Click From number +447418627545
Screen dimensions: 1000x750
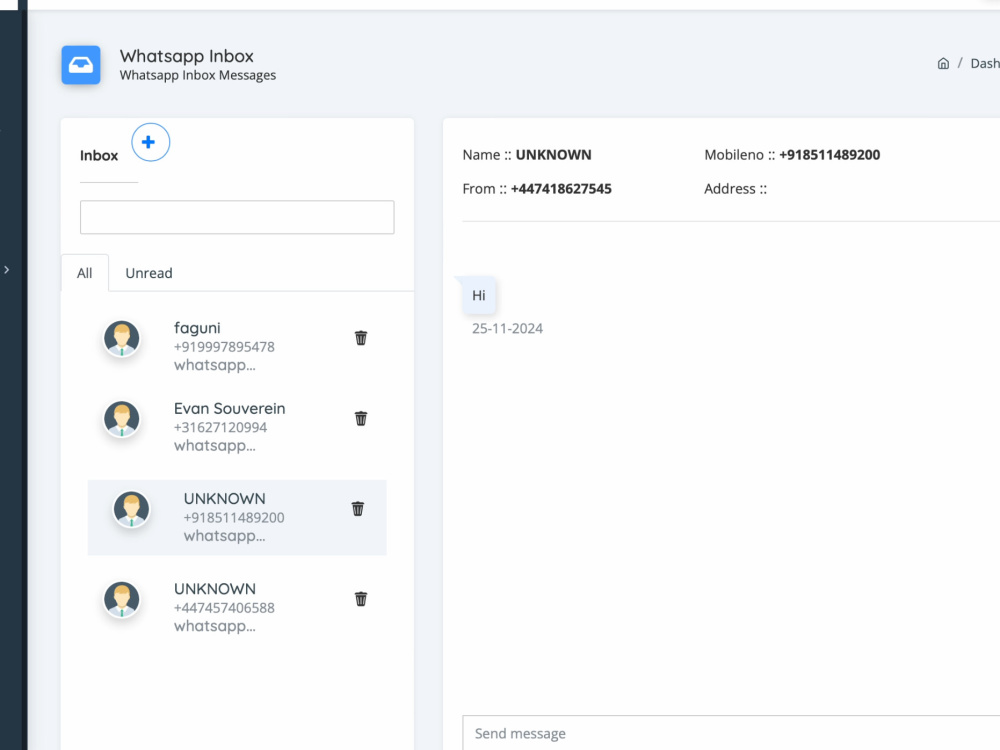[561, 189]
